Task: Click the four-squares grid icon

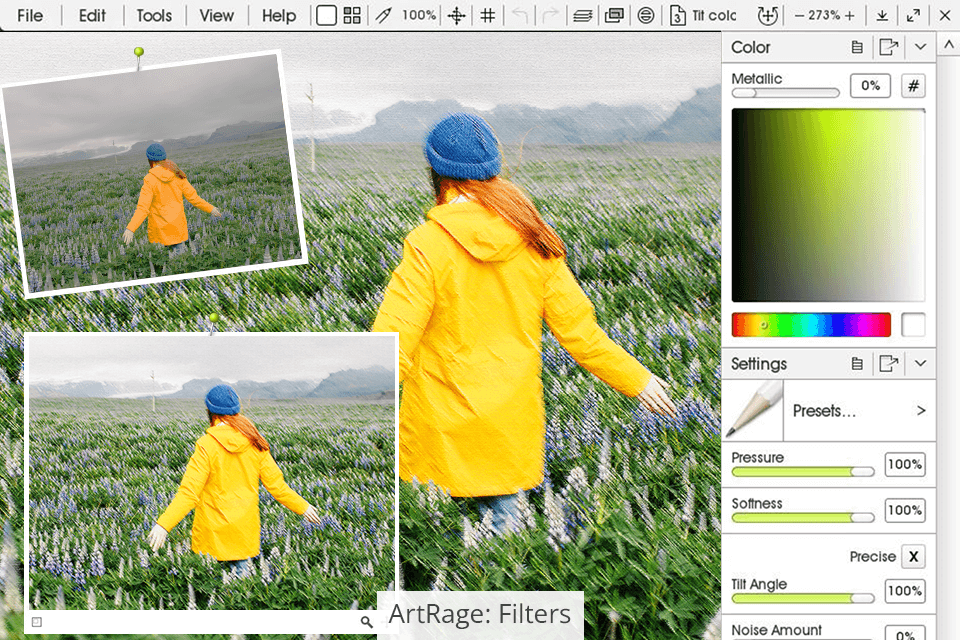Action: click(352, 15)
